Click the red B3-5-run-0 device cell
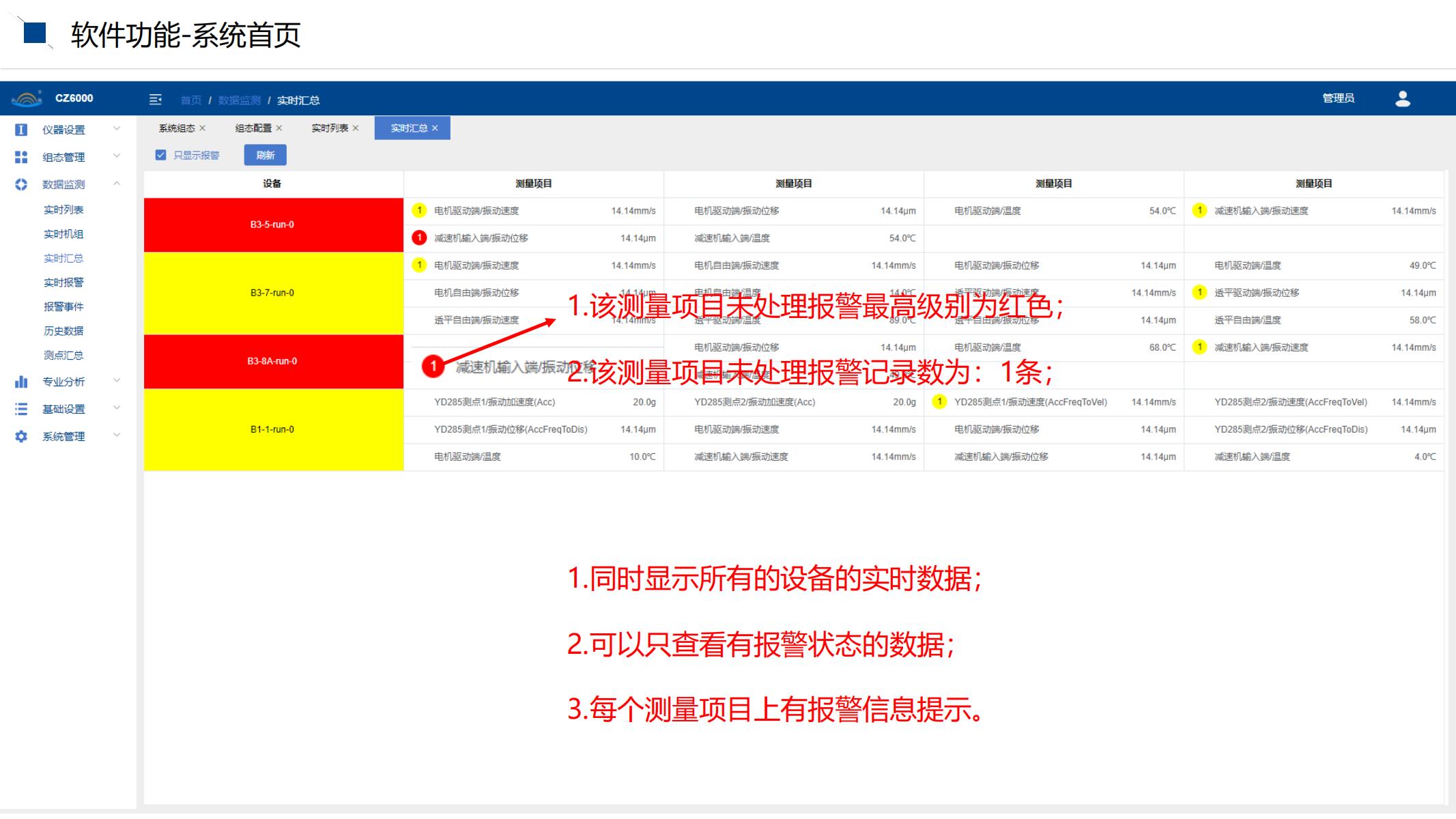The image size is (1456, 819). coord(272,224)
